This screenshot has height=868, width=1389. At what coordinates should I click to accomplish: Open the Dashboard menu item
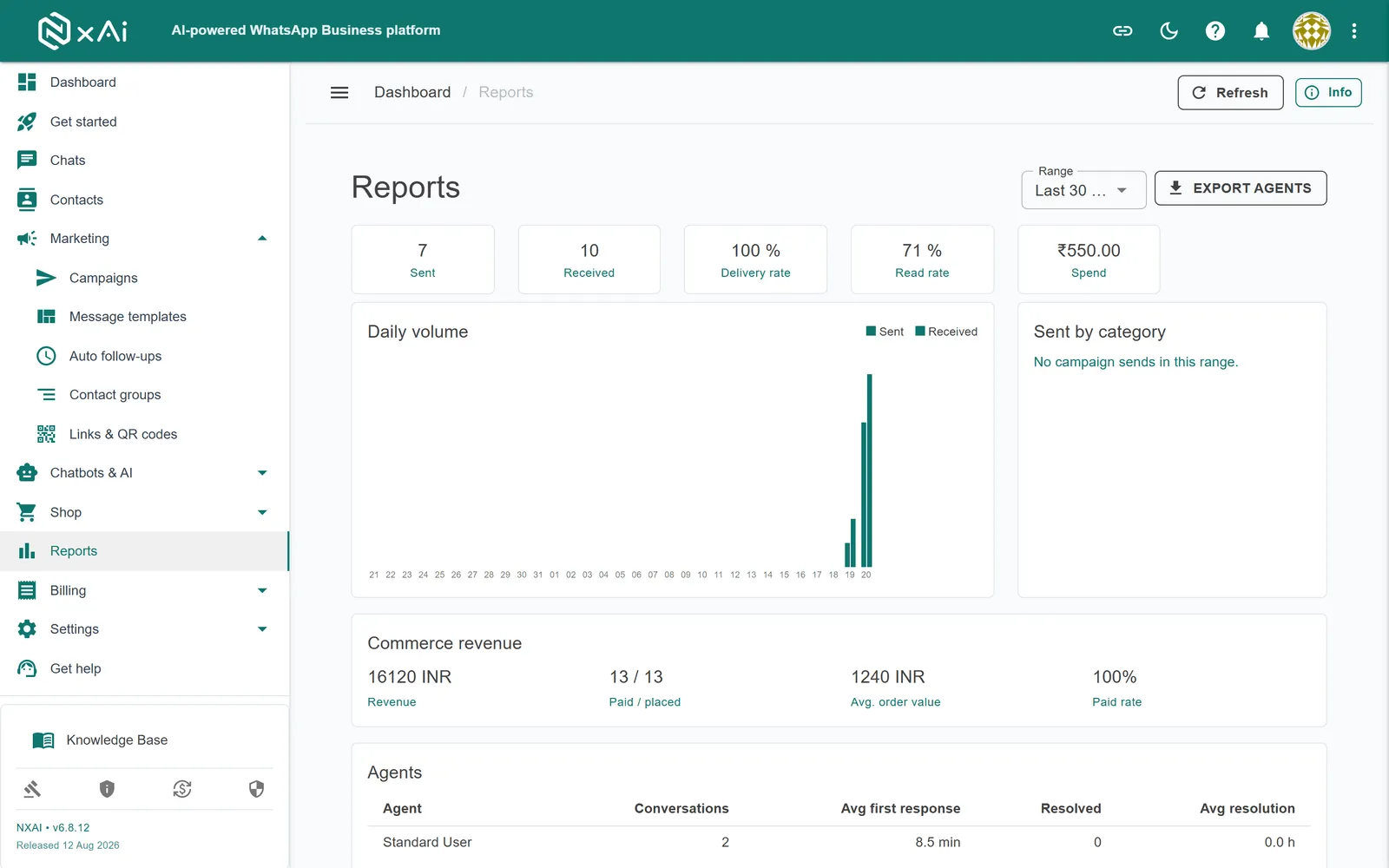point(144,82)
